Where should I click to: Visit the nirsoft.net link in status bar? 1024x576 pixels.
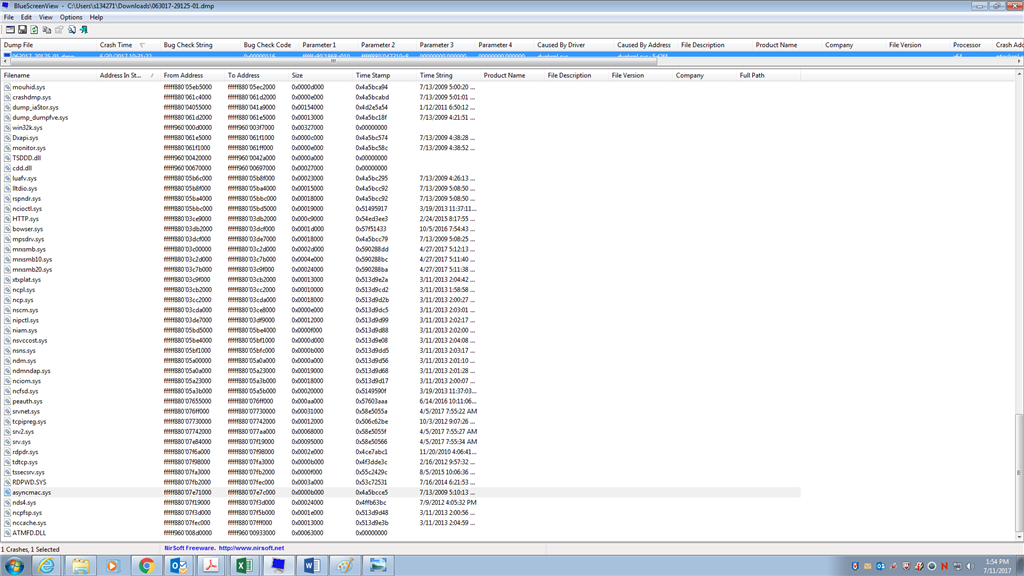pyautogui.click(x=251, y=549)
